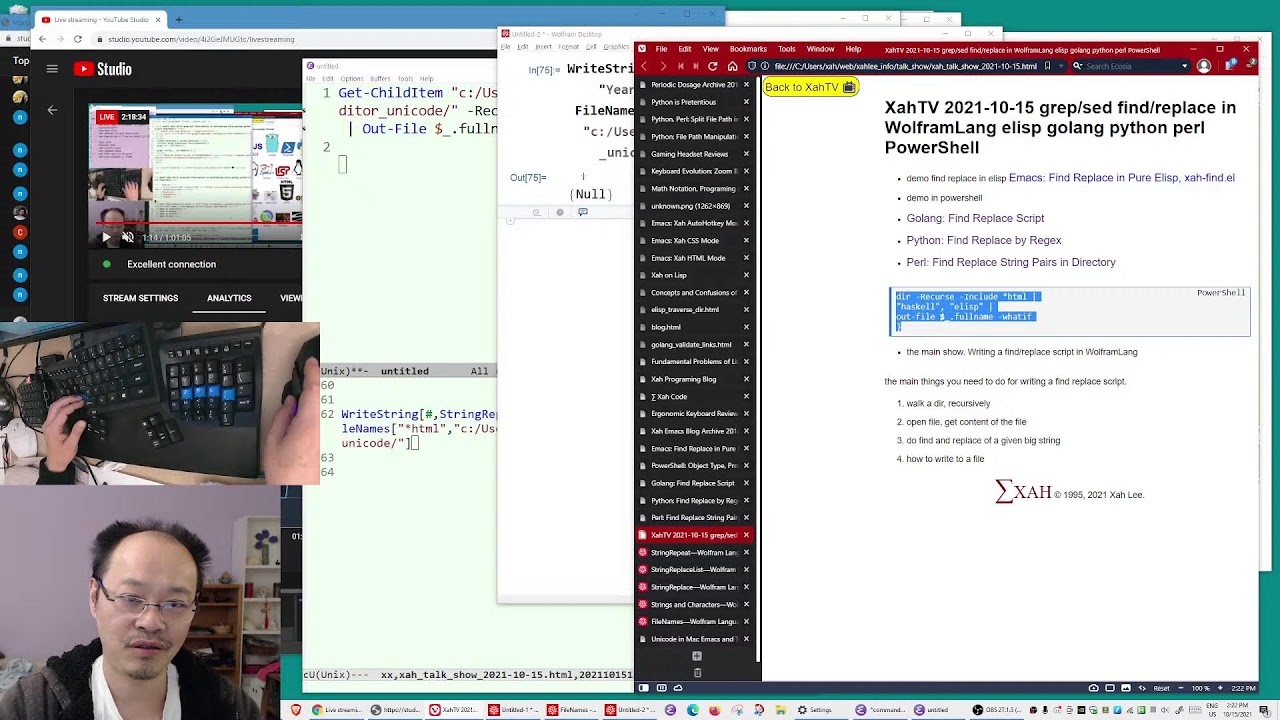Open OBS 27.1.3 from taskbar
The width and height of the screenshot is (1280, 720).
(x=995, y=710)
